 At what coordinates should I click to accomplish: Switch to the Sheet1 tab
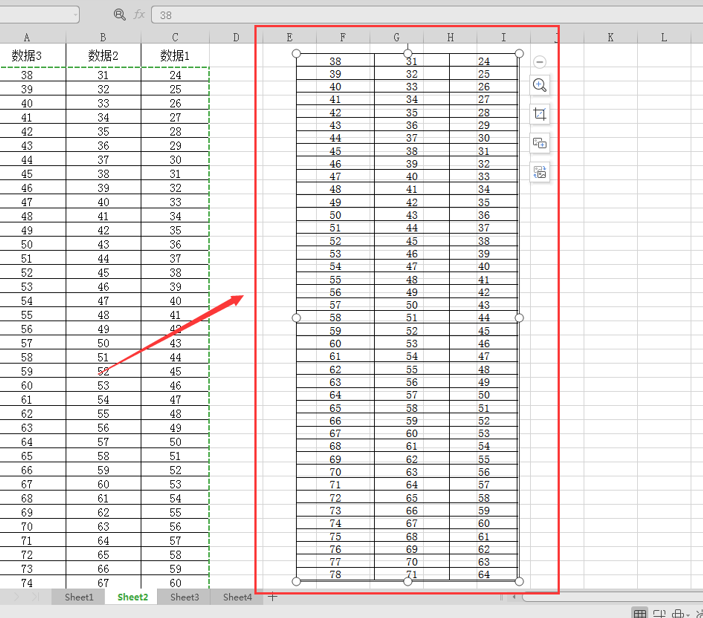(79, 597)
